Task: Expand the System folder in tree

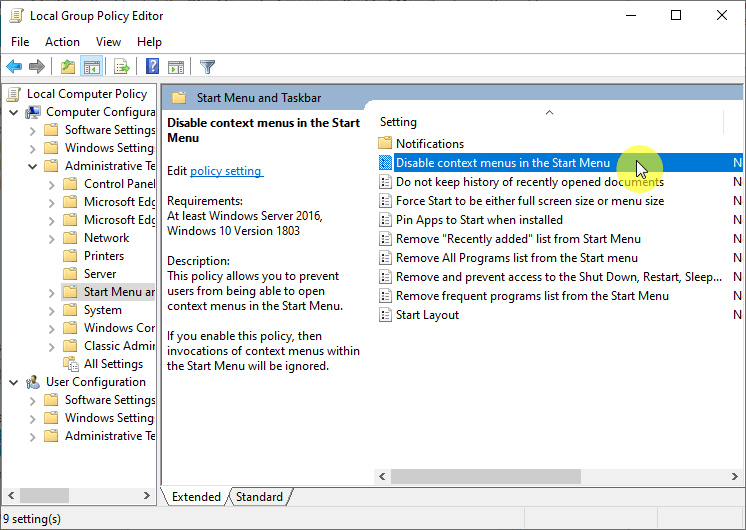Action: click(x=51, y=310)
